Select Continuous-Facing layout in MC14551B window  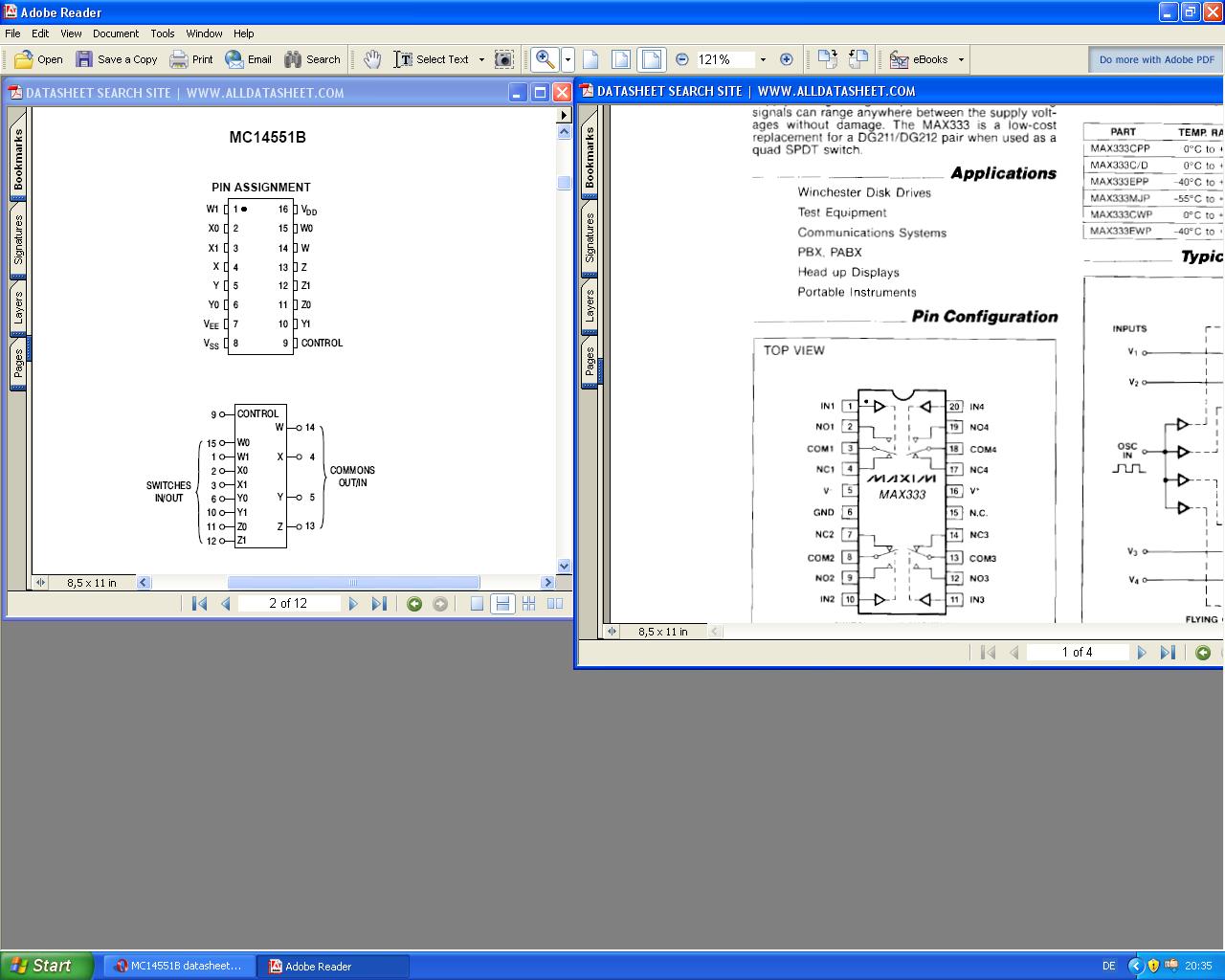tap(528, 604)
